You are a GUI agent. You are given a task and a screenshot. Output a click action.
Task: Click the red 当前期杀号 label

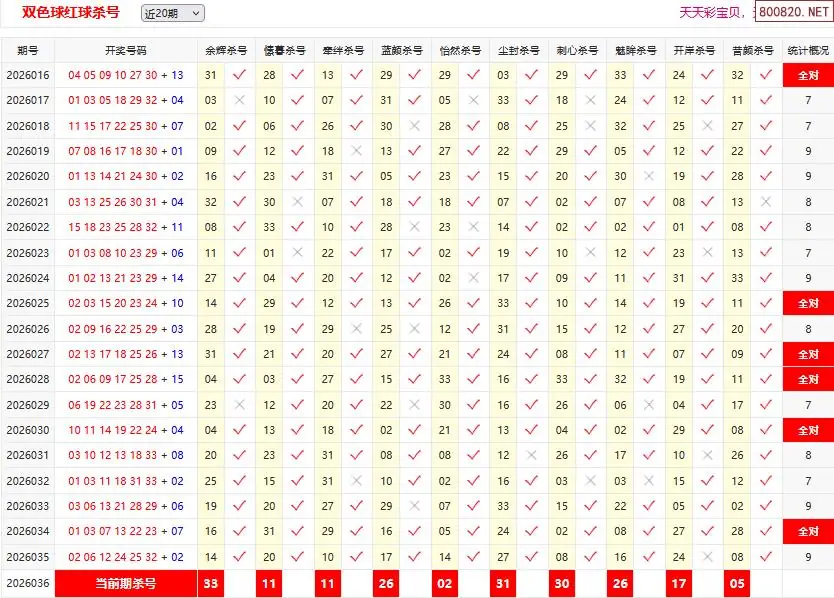pyautogui.click(x=126, y=584)
